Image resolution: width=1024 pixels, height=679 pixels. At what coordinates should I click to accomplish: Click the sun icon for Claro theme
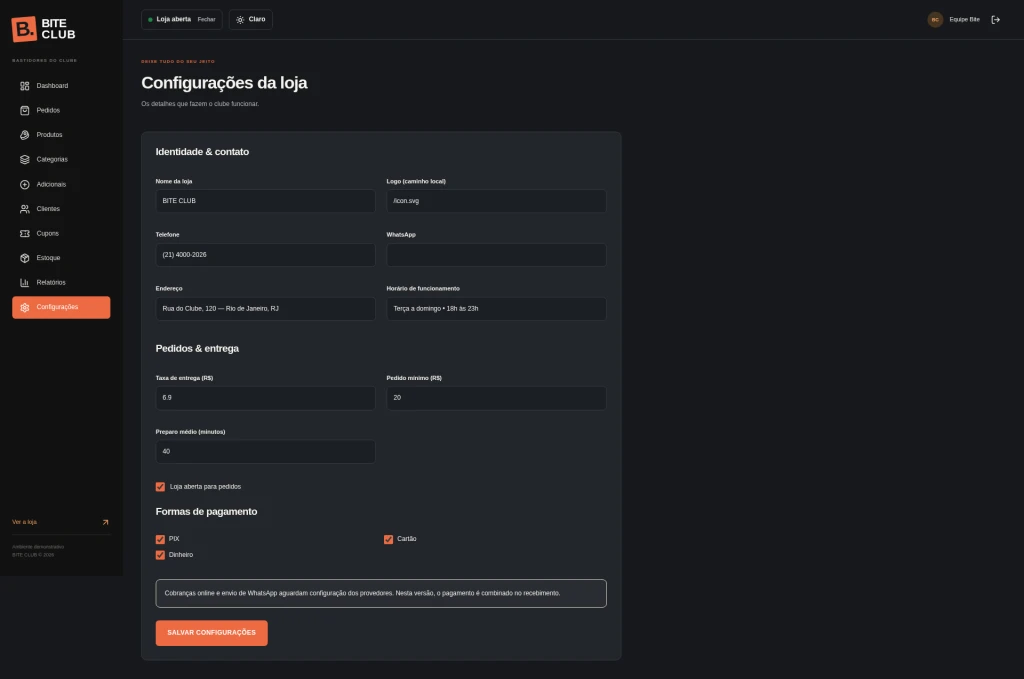pos(240,20)
